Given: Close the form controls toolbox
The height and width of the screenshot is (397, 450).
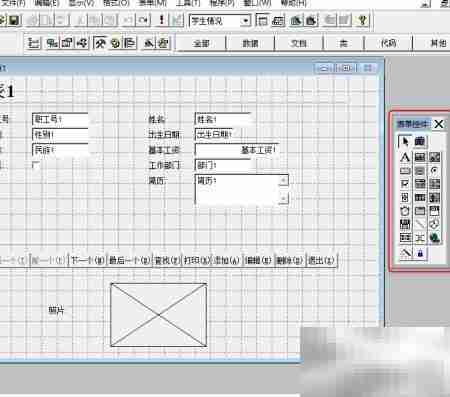Looking at the screenshot, I should pos(439,124).
